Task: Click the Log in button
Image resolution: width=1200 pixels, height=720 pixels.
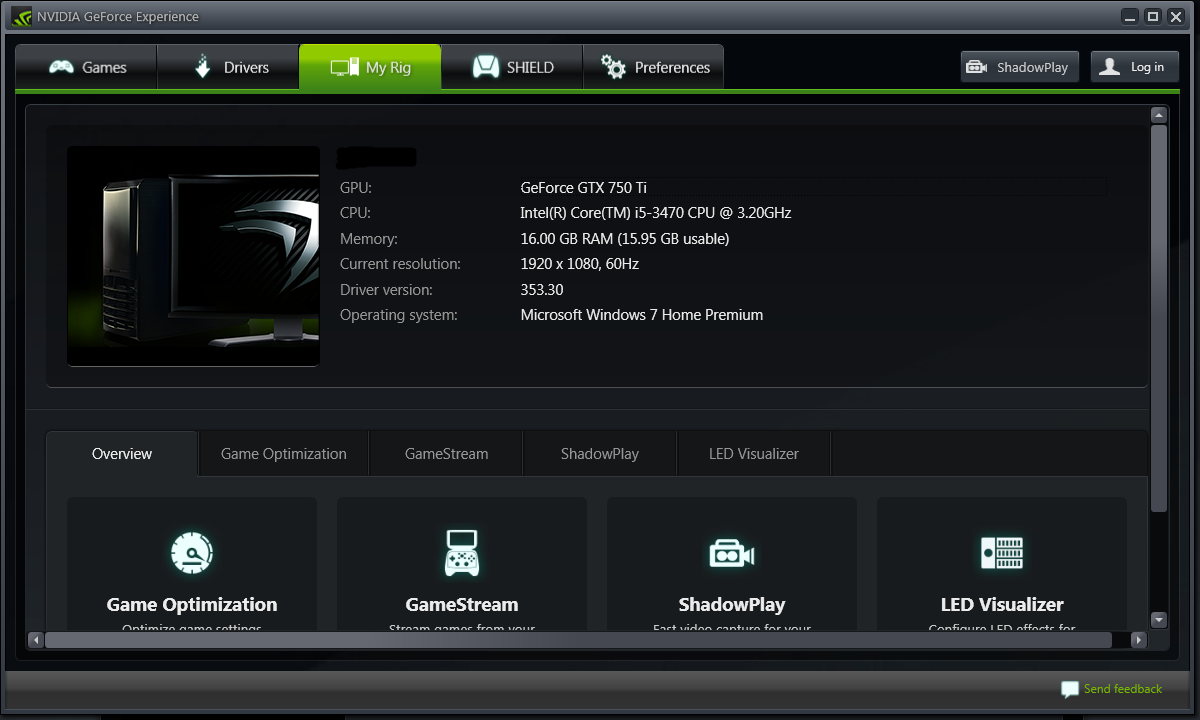Action: [1134, 67]
